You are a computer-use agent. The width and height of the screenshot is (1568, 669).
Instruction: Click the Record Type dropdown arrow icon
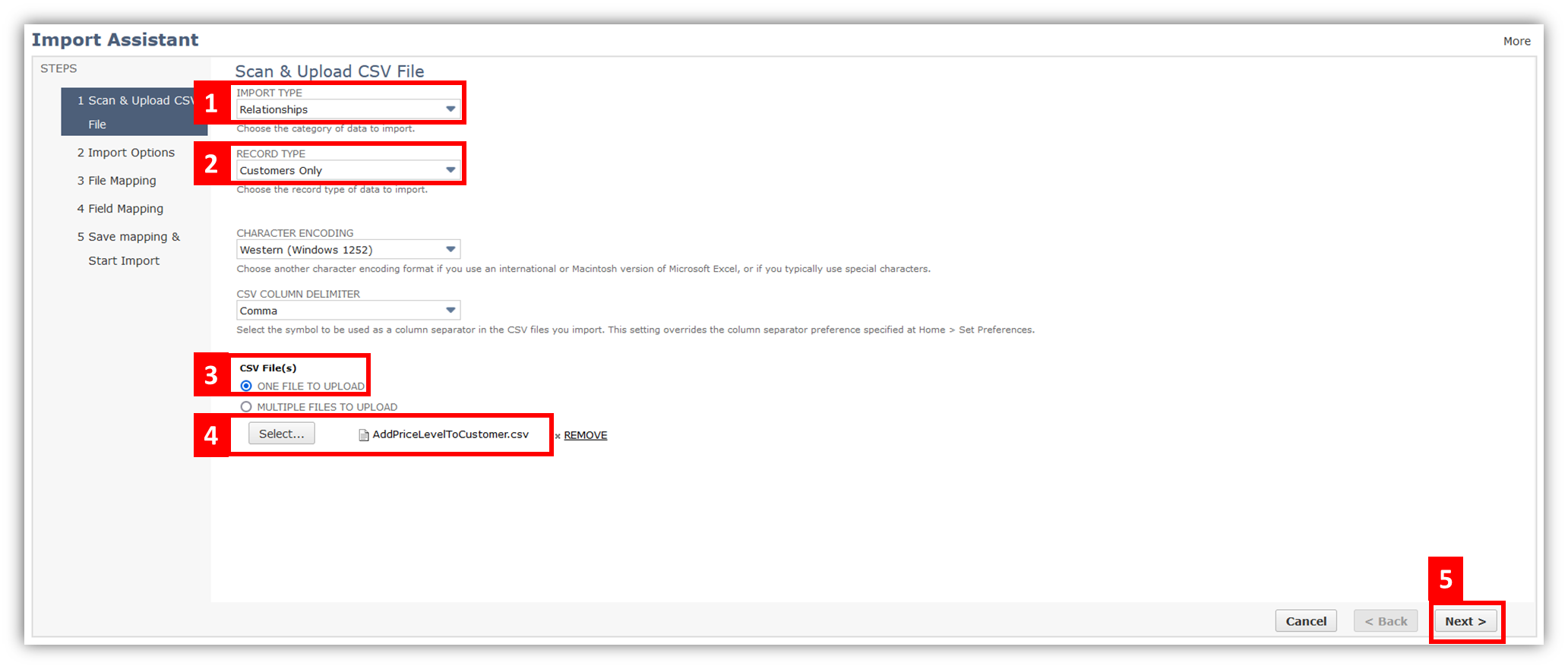[x=450, y=170]
